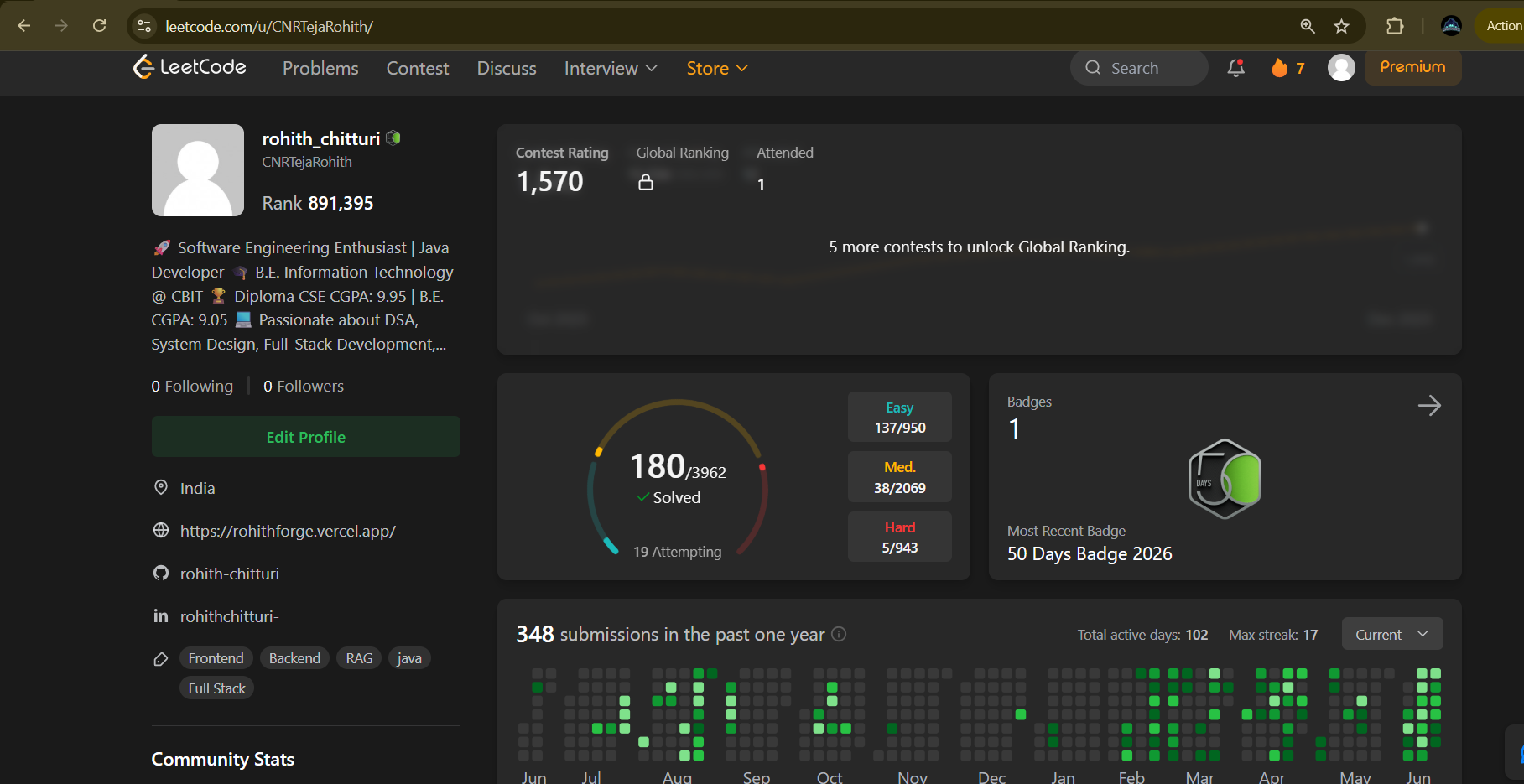Click the java skill tag
1524x784 pixels.
[409, 658]
